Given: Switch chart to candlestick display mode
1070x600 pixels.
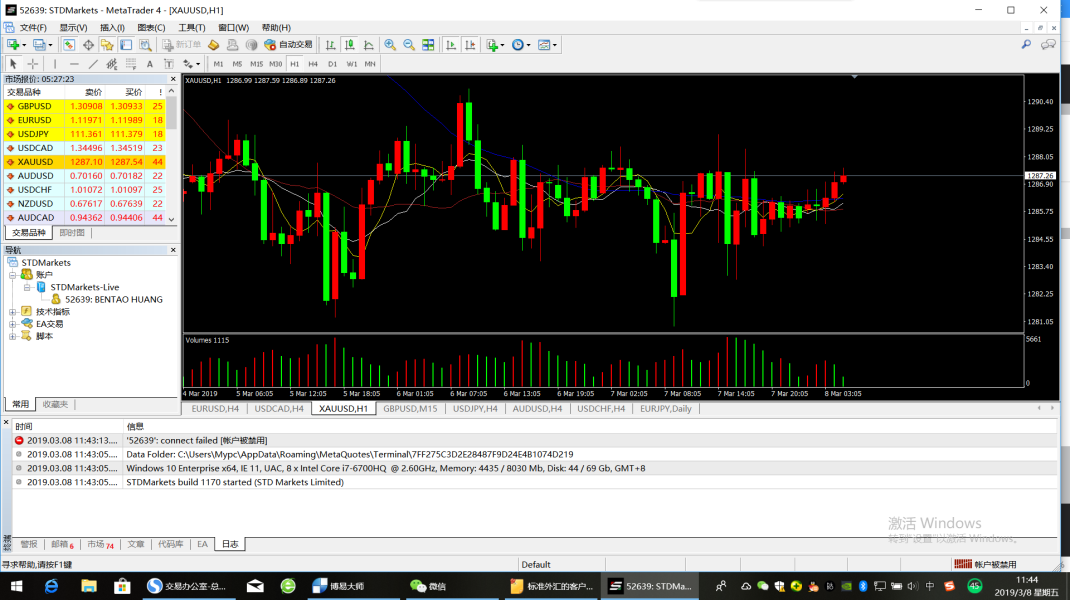Looking at the screenshot, I should (x=350, y=45).
